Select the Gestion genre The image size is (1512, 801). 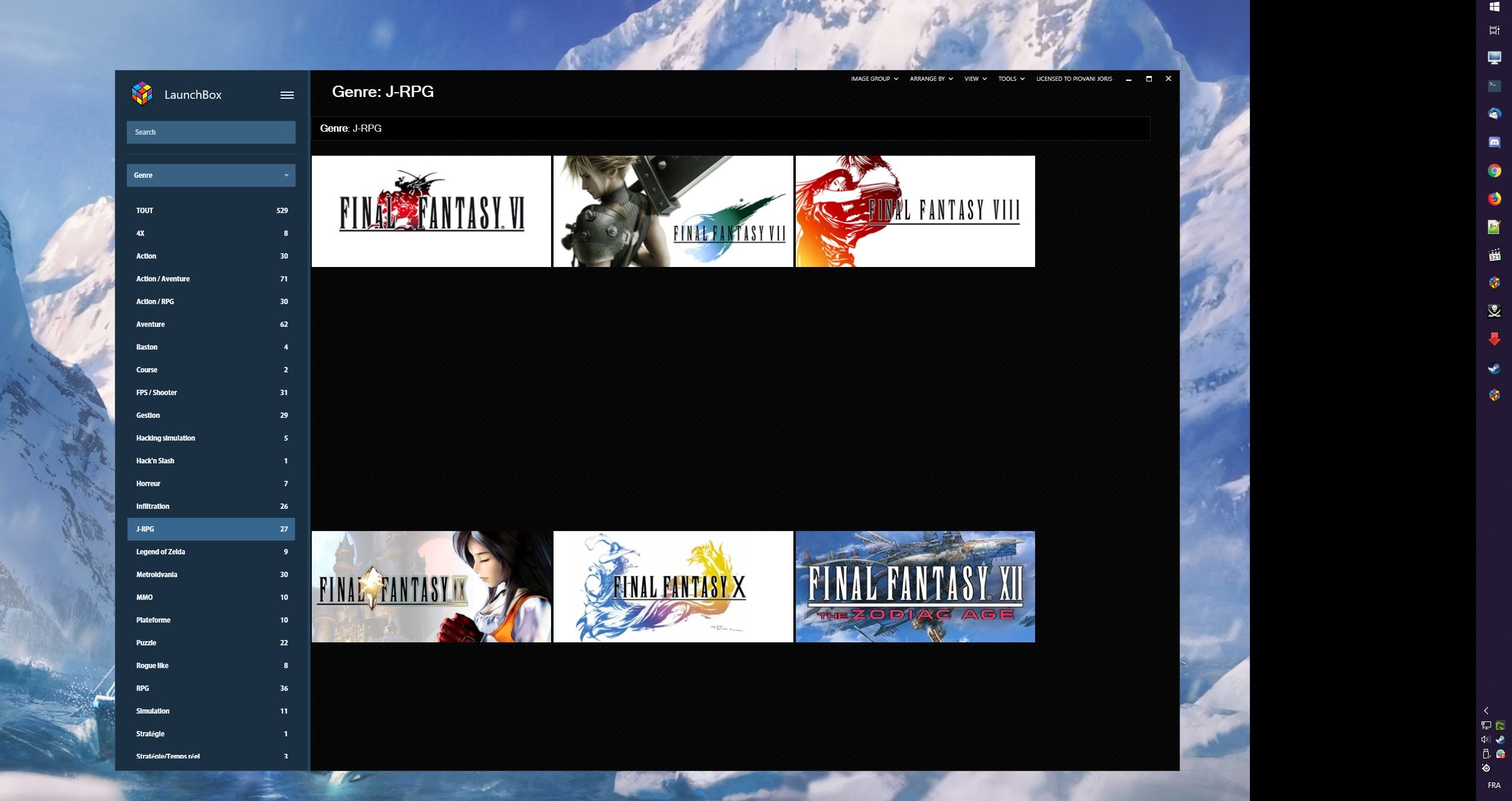coord(211,415)
